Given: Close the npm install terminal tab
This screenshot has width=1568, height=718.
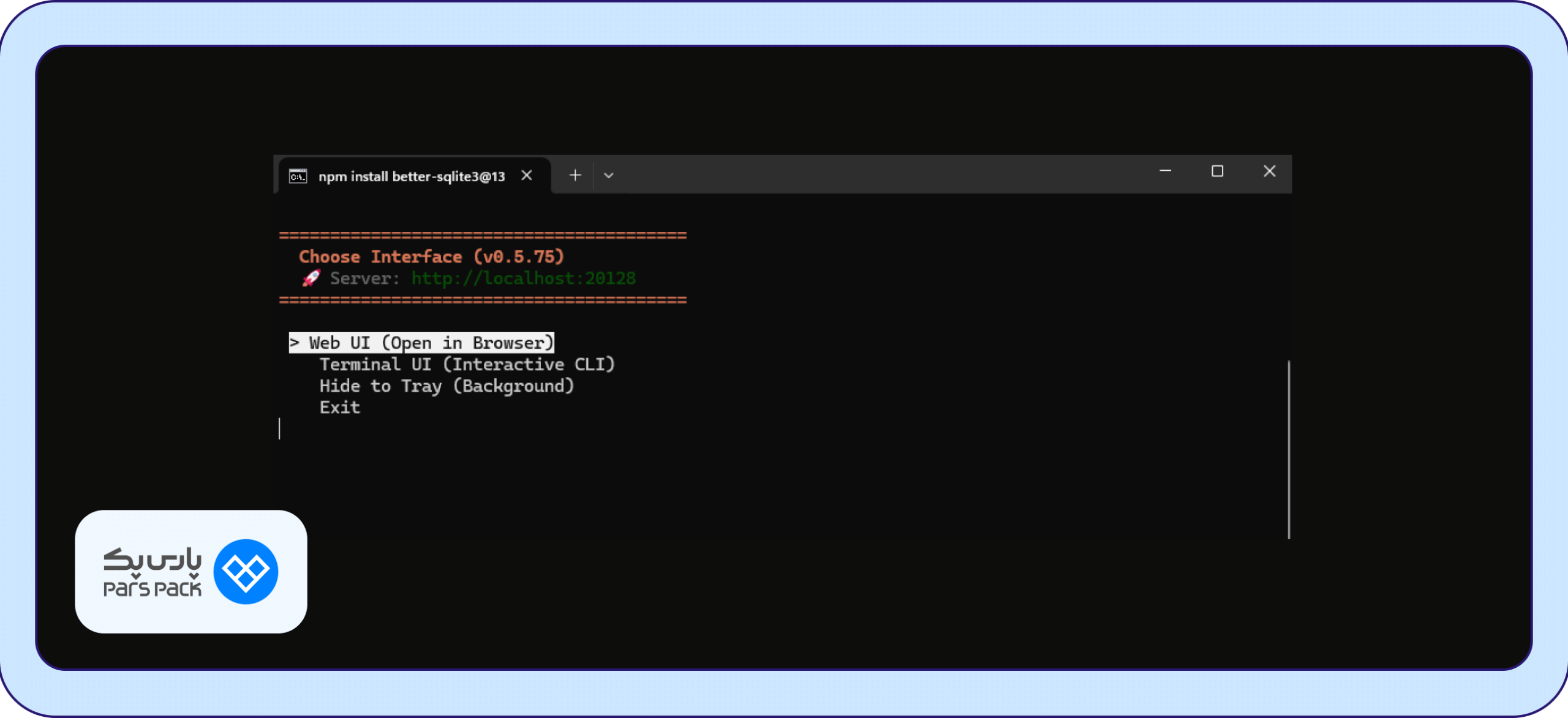Looking at the screenshot, I should 526,176.
